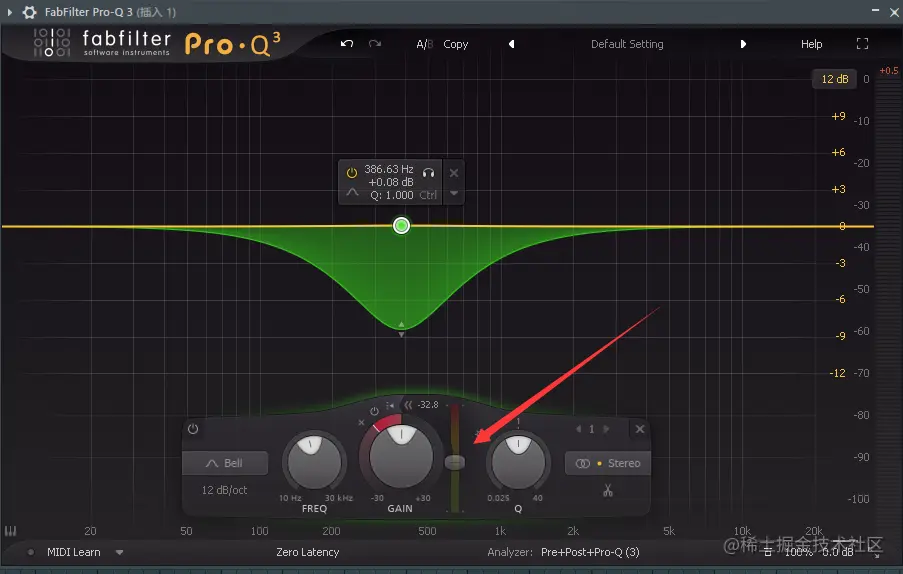Toggle A/B state comparison
This screenshot has height=574, width=903.
(424, 44)
